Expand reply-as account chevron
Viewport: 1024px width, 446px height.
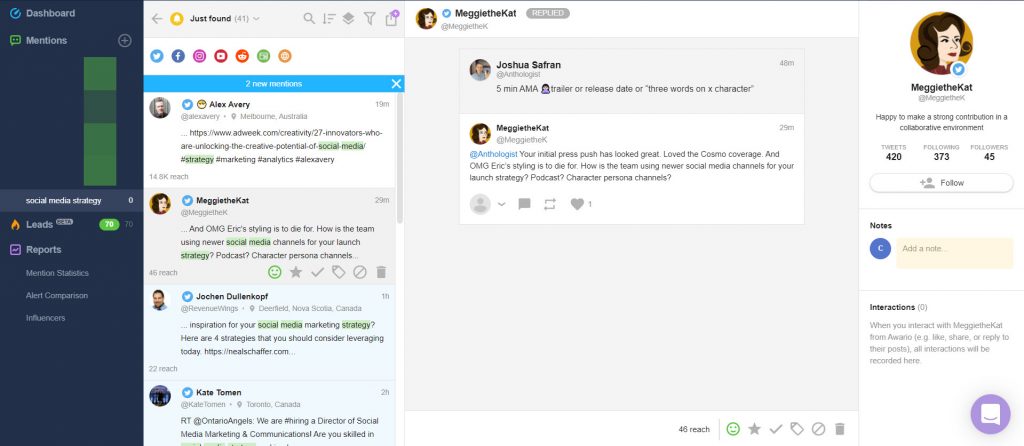(502, 204)
